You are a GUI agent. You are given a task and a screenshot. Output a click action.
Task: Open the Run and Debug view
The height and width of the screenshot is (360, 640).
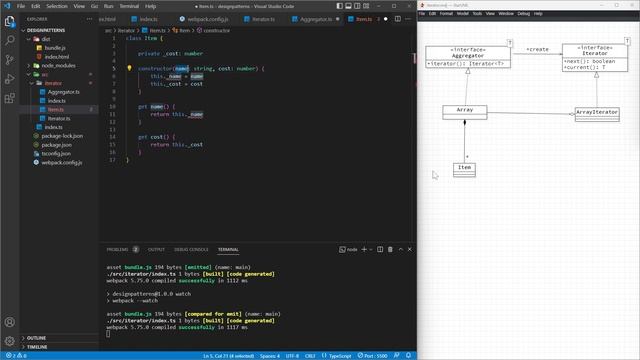(x=9, y=79)
